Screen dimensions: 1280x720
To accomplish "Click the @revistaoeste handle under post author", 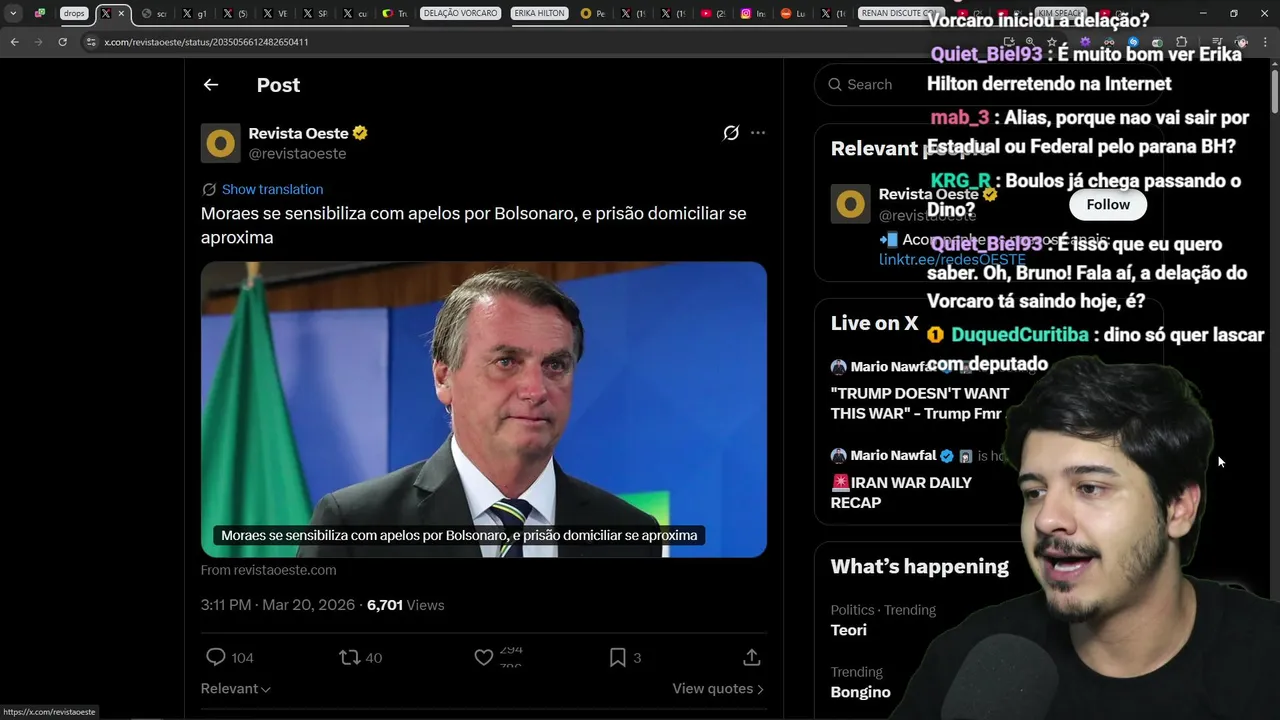I will 297,154.
